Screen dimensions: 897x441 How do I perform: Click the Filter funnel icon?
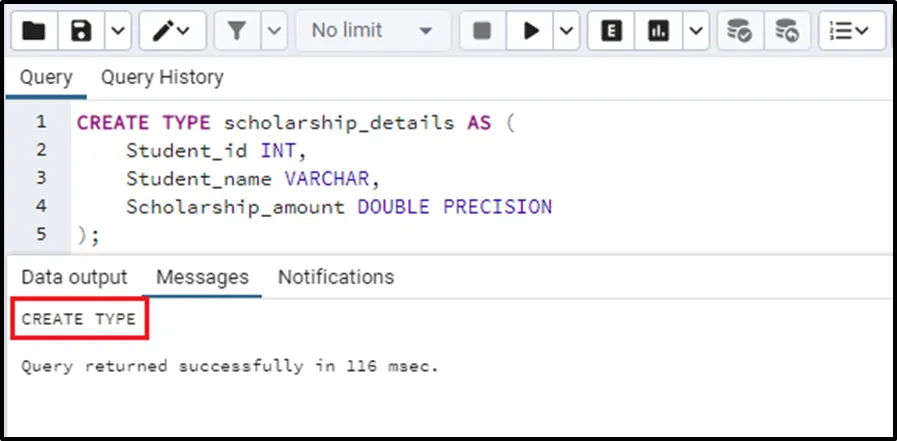237,31
